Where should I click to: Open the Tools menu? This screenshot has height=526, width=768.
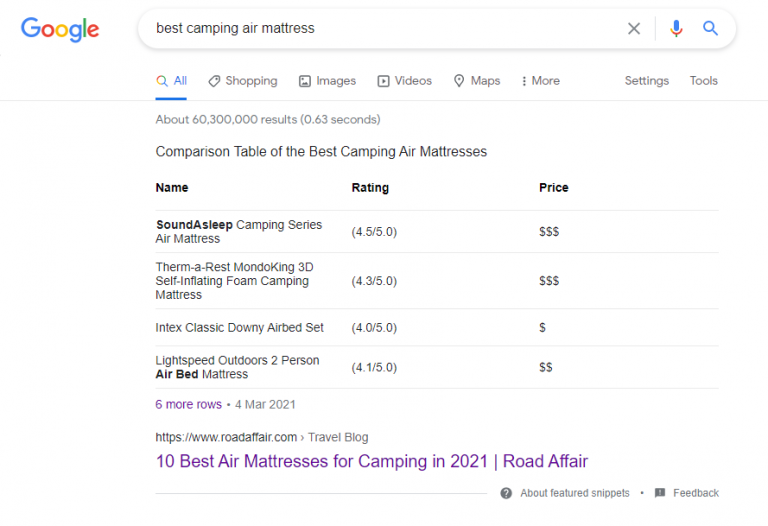[x=703, y=81]
